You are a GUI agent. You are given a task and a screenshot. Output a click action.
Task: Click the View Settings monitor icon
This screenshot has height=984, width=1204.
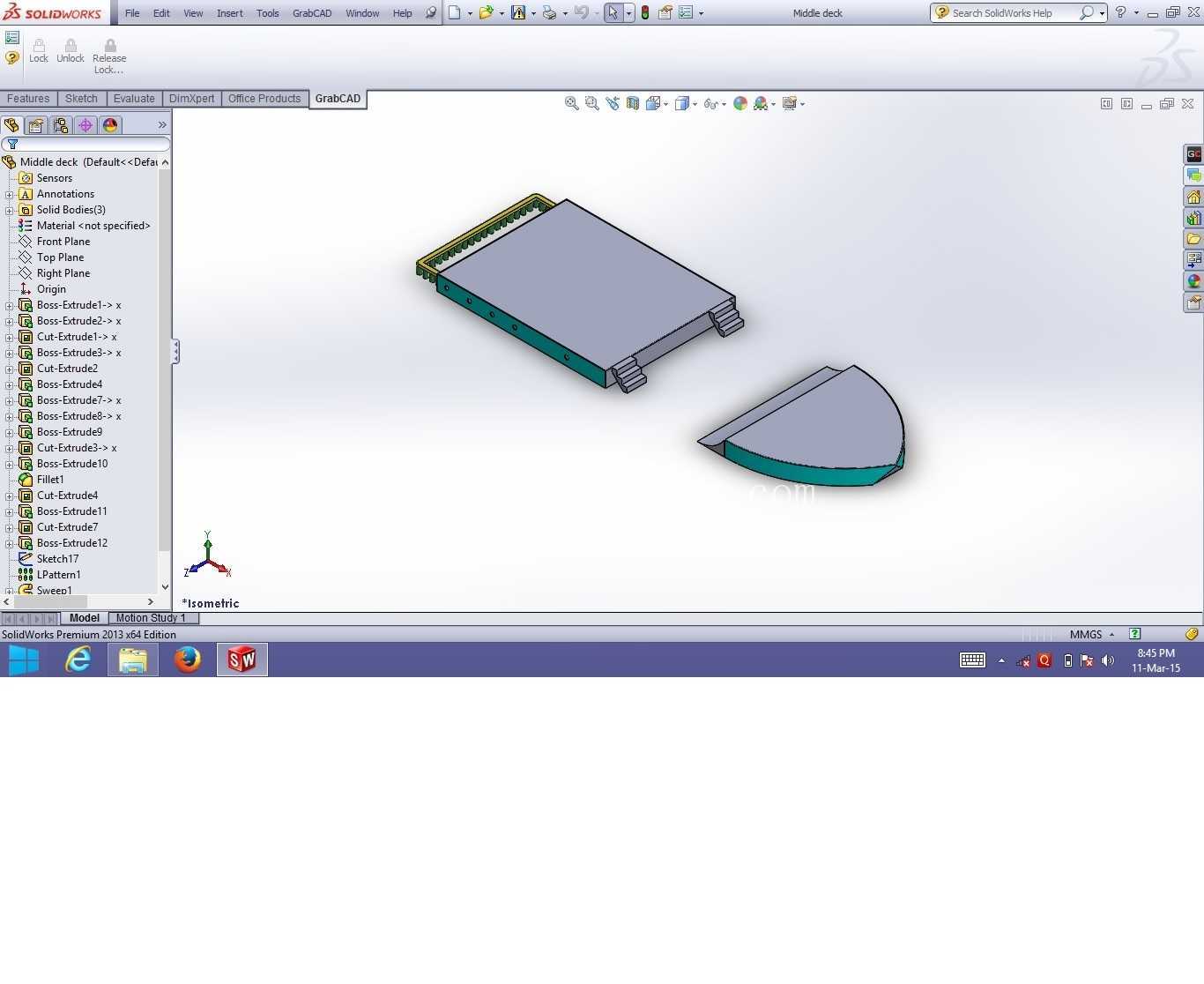pos(790,103)
